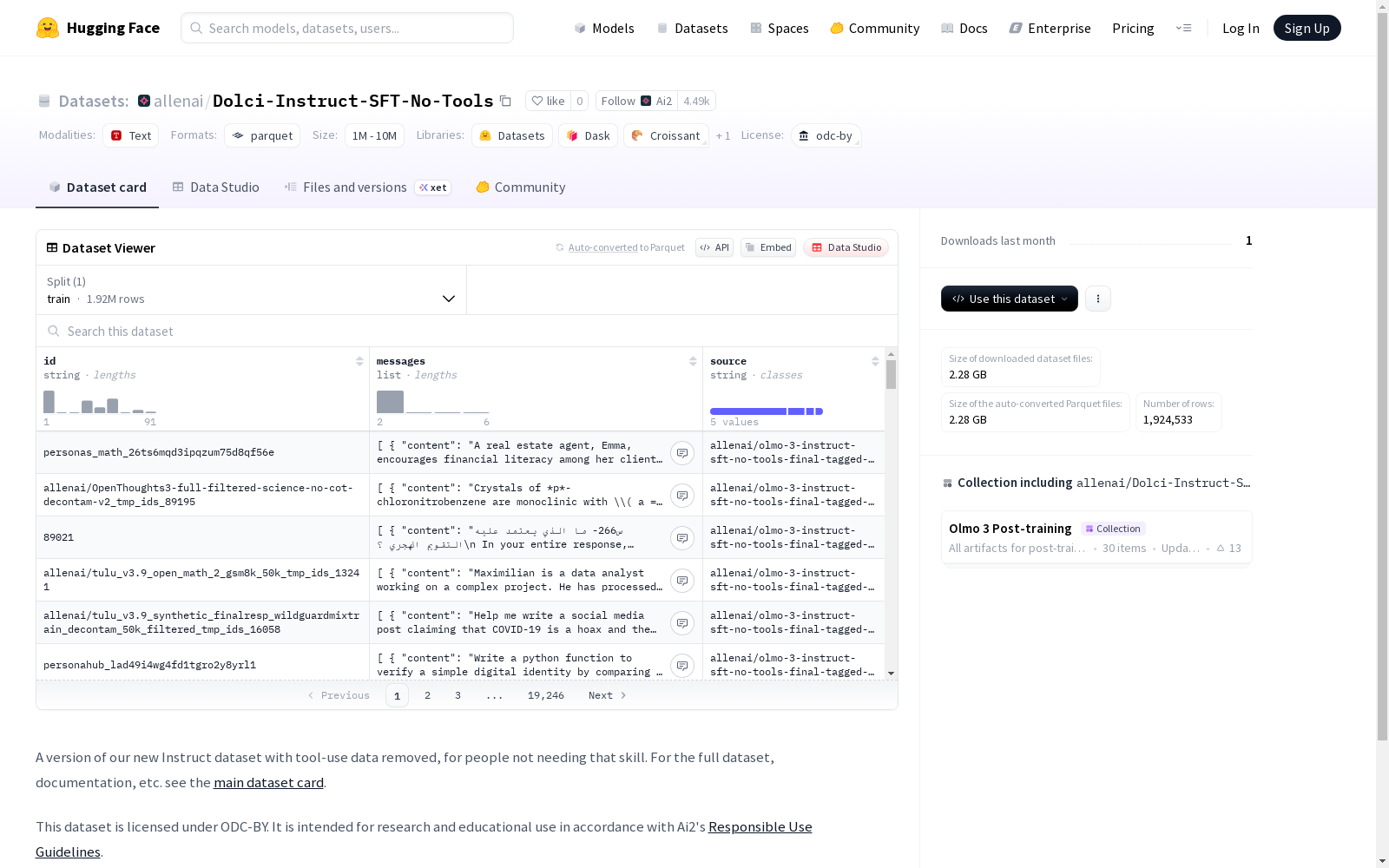
Task: Go to page 2 of the viewer
Action: [427, 695]
